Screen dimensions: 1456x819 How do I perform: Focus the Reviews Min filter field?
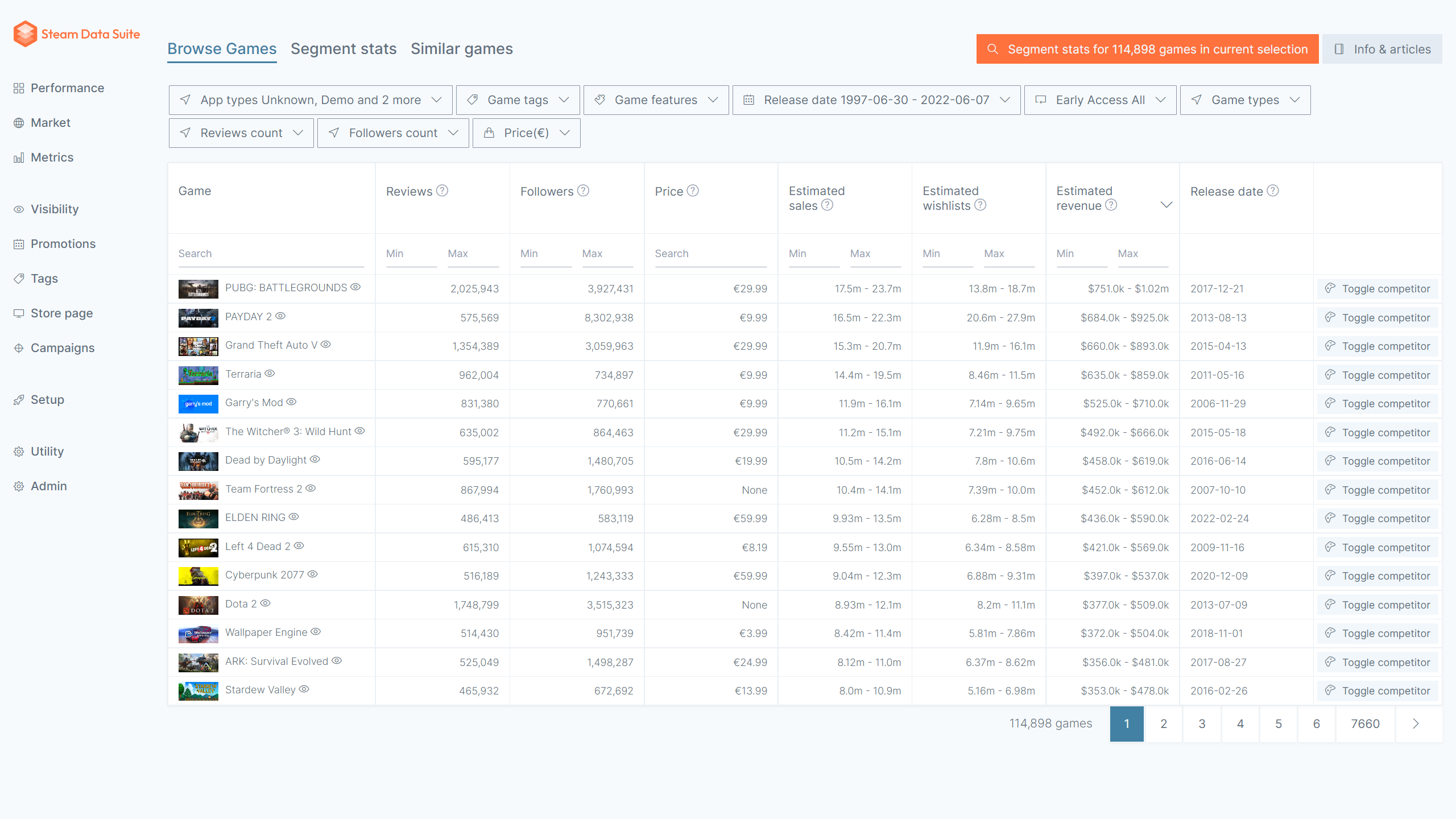click(411, 254)
